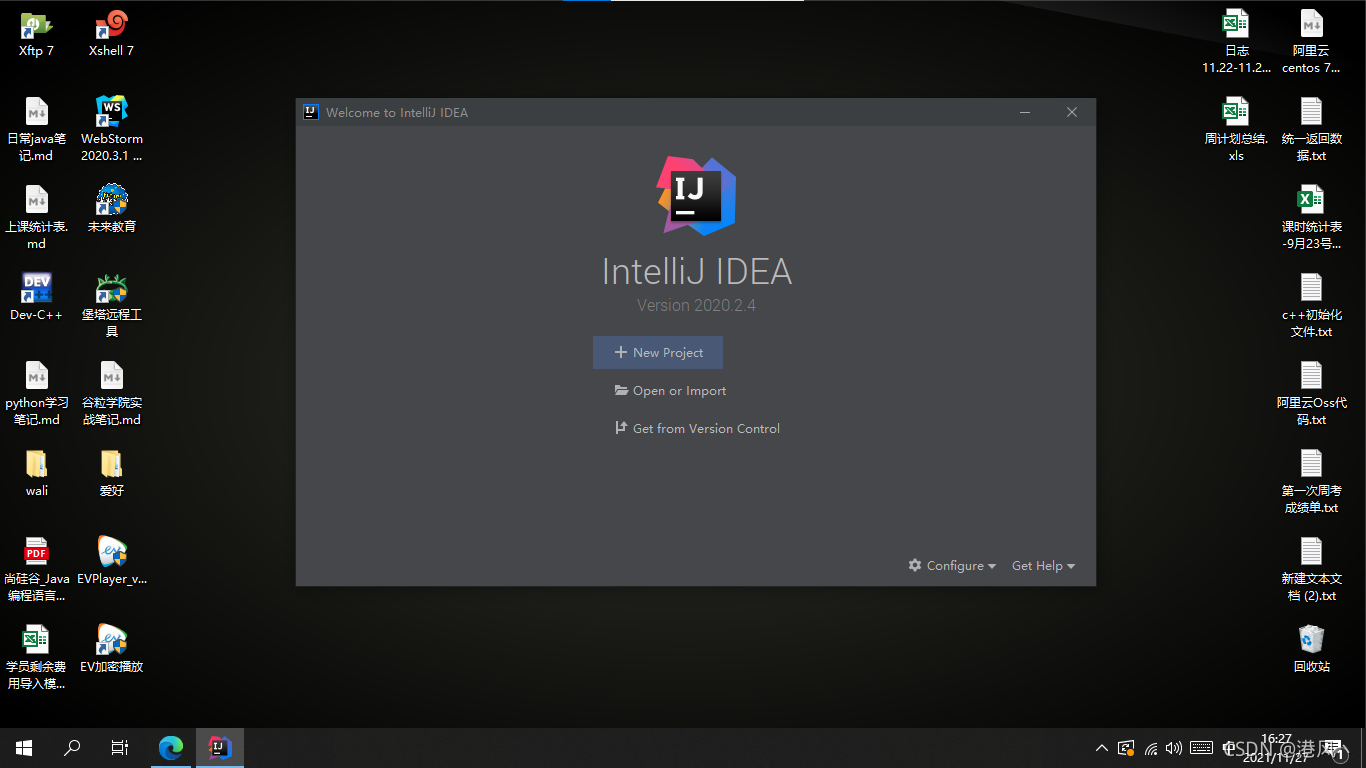1366x768 pixels.
Task: Click the New Project button
Action: pyautogui.click(x=658, y=352)
